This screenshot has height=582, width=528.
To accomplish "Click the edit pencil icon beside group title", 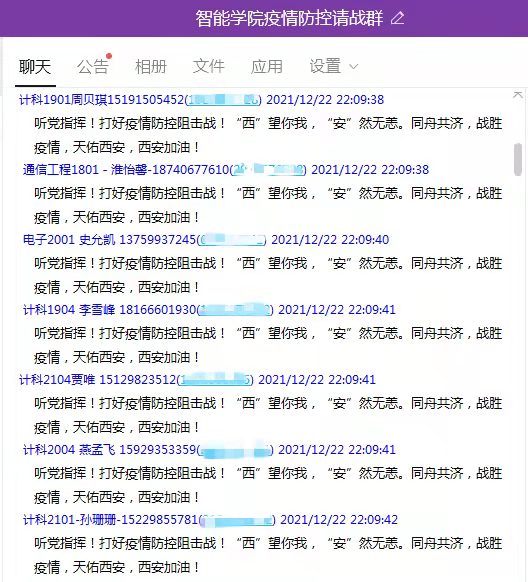I will pyautogui.click(x=397, y=17).
